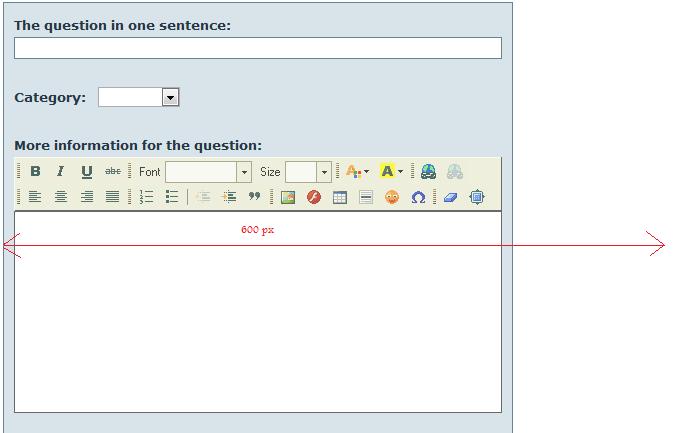This screenshot has width=676, height=433.
Task: Toggle underline formatting
Action: (x=87, y=172)
